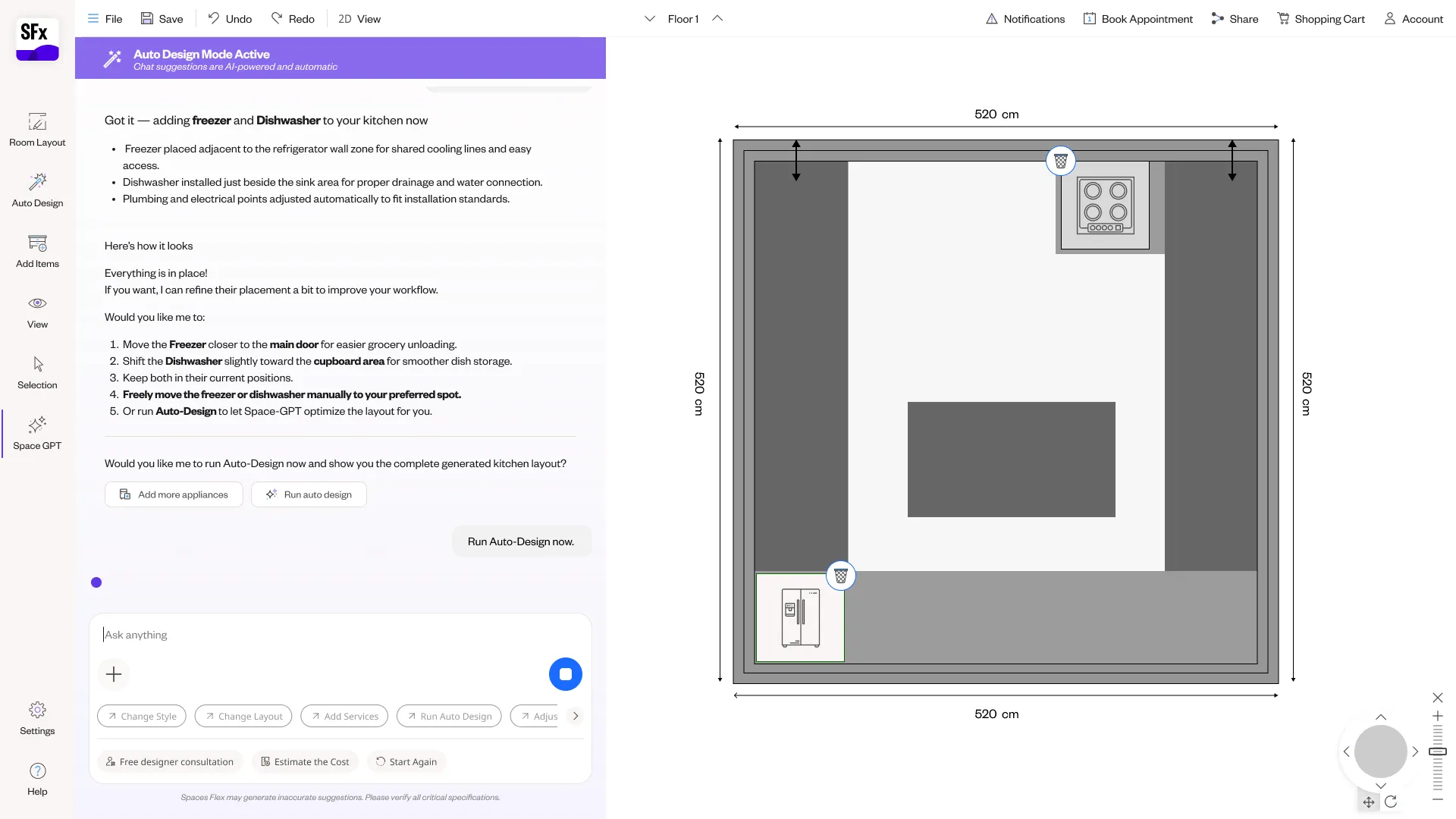Screen dimensions: 1456x819
Task: Select Space GPT in the sidebar
Action: click(37, 433)
